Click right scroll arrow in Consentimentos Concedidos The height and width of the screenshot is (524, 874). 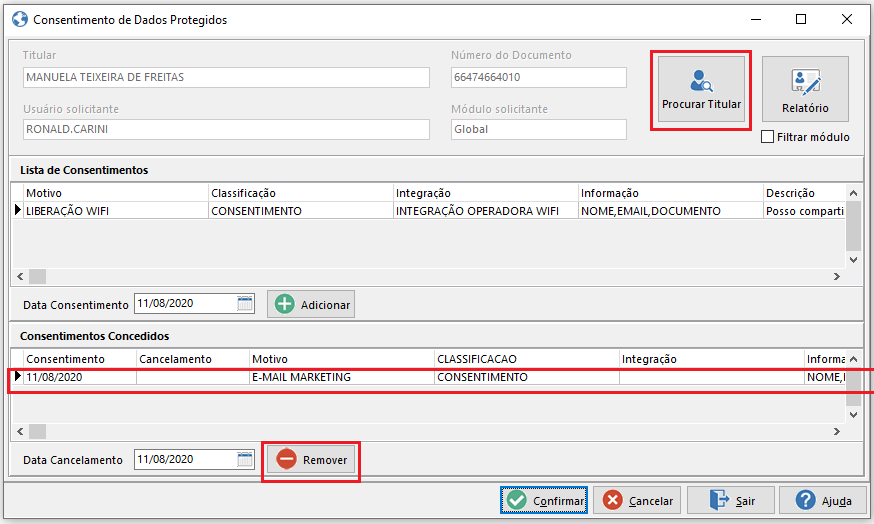[x=836, y=431]
